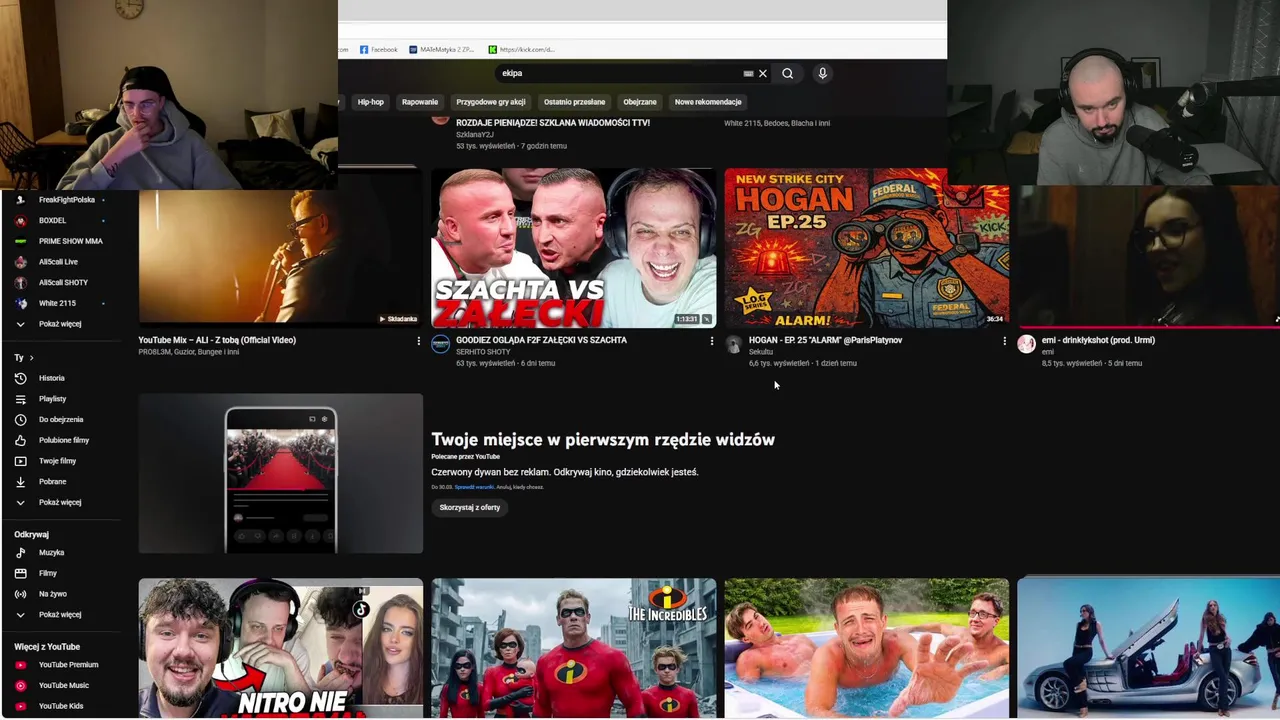
Task: Click inside the ekipa search field
Action: pos(620,73)
